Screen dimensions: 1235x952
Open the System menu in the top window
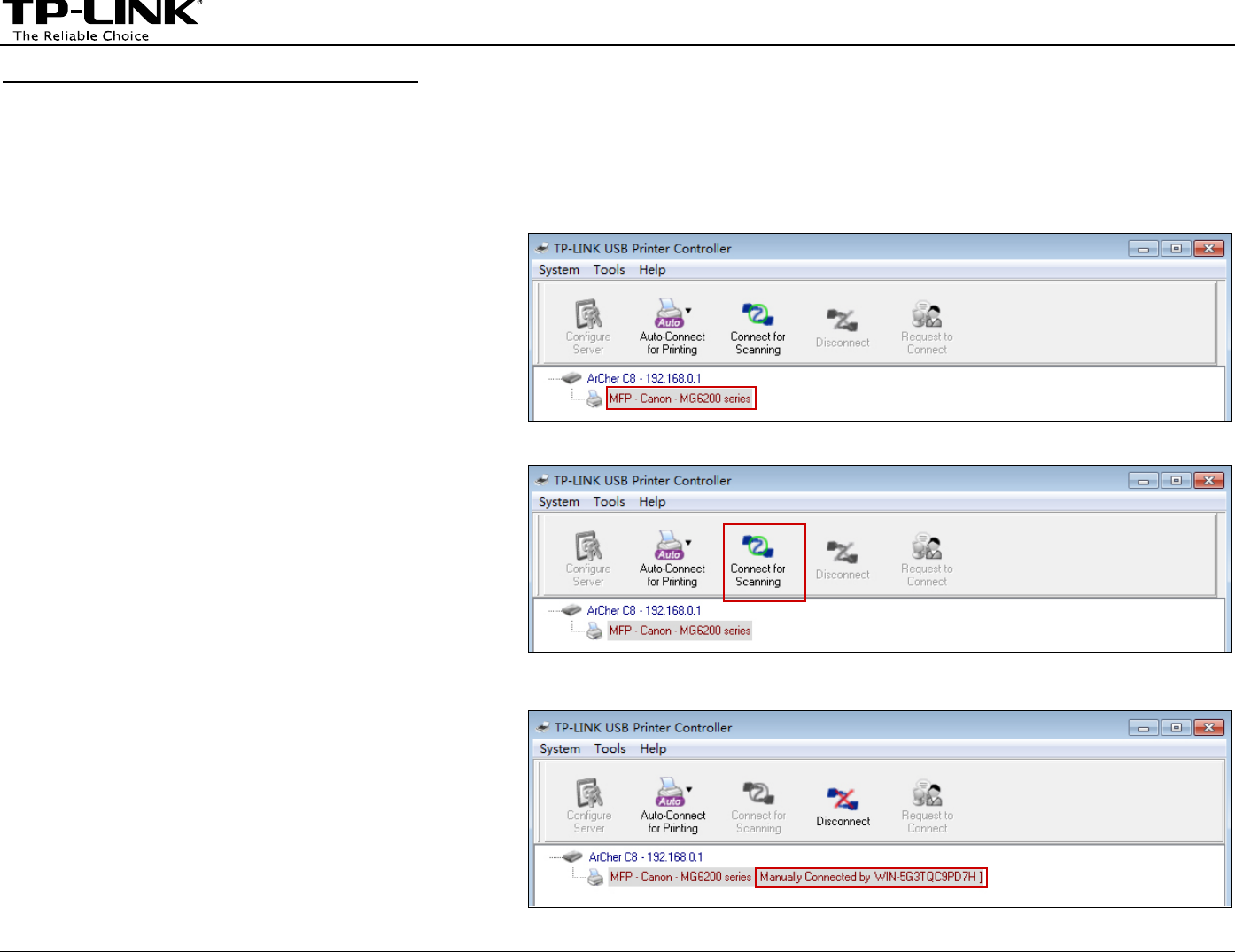click(559, 270)
